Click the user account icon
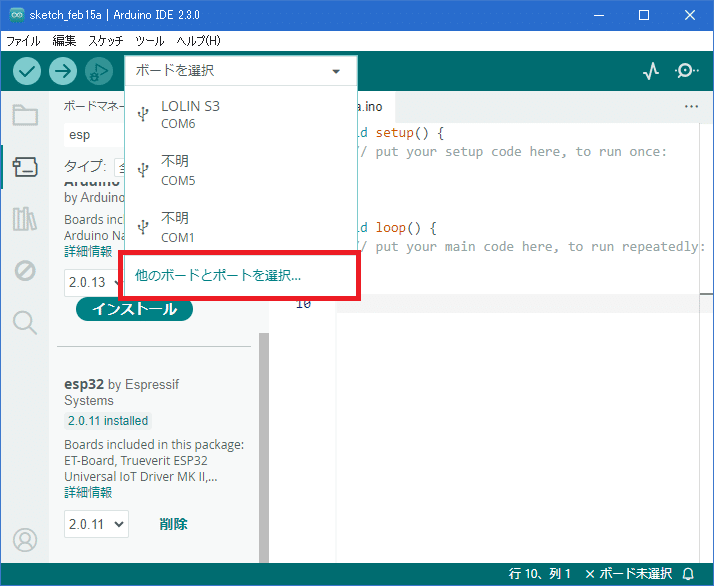The width and height of the screenshot is (714, 586). tap(25, 540)
